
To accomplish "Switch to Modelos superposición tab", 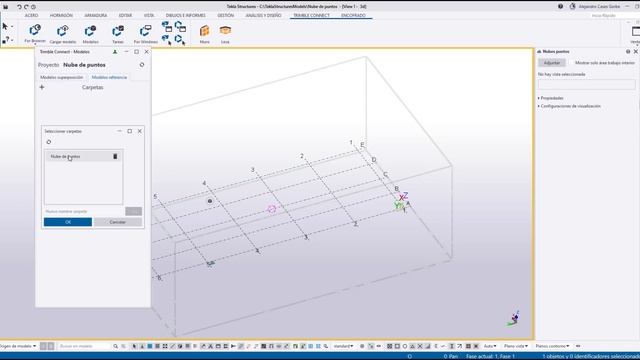I will pyautogui.click(x=62, y=78).
